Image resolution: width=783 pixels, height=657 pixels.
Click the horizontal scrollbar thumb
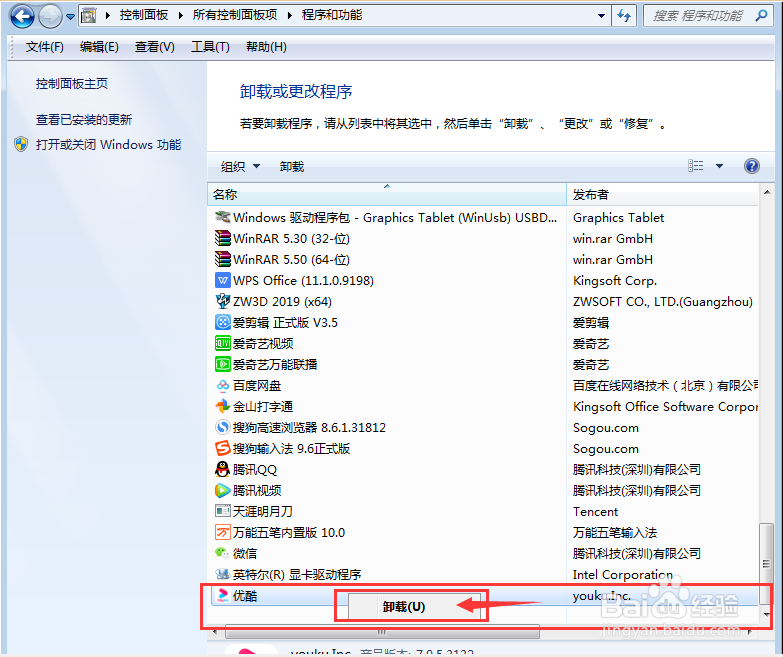tap(382, 632)
